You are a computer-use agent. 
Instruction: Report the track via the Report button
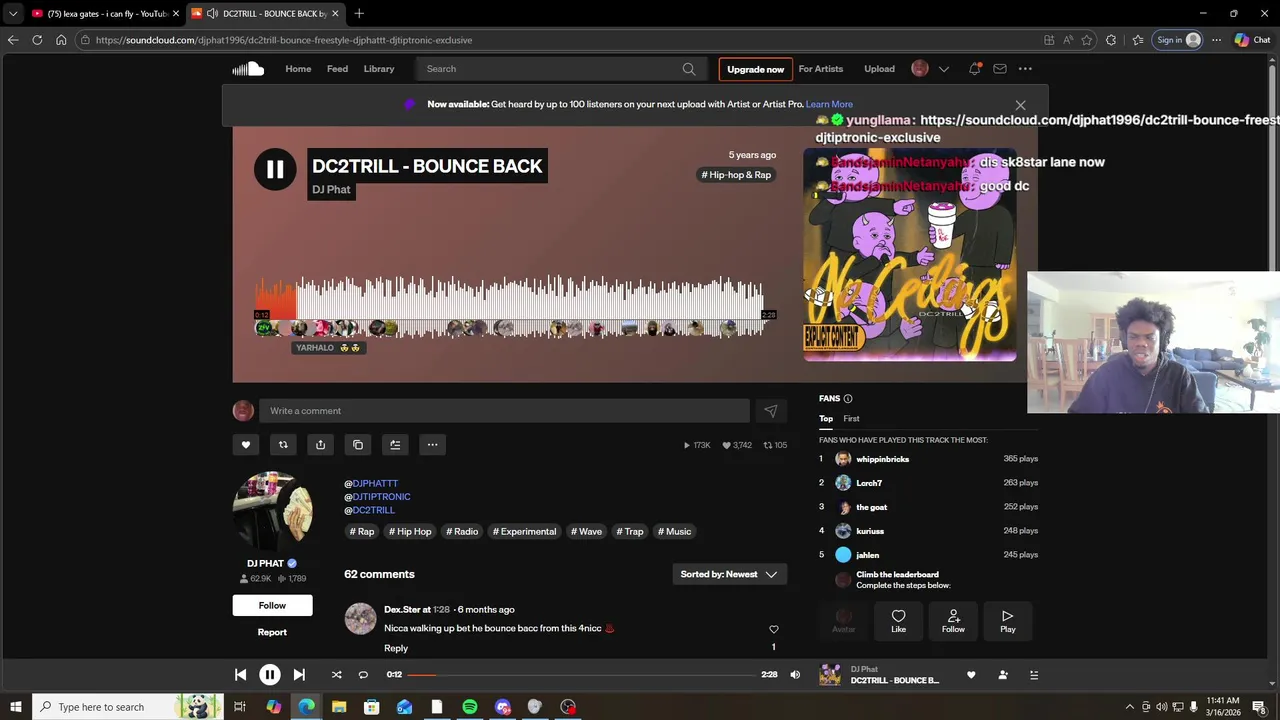pyautogui.click(x=272, y=632)
